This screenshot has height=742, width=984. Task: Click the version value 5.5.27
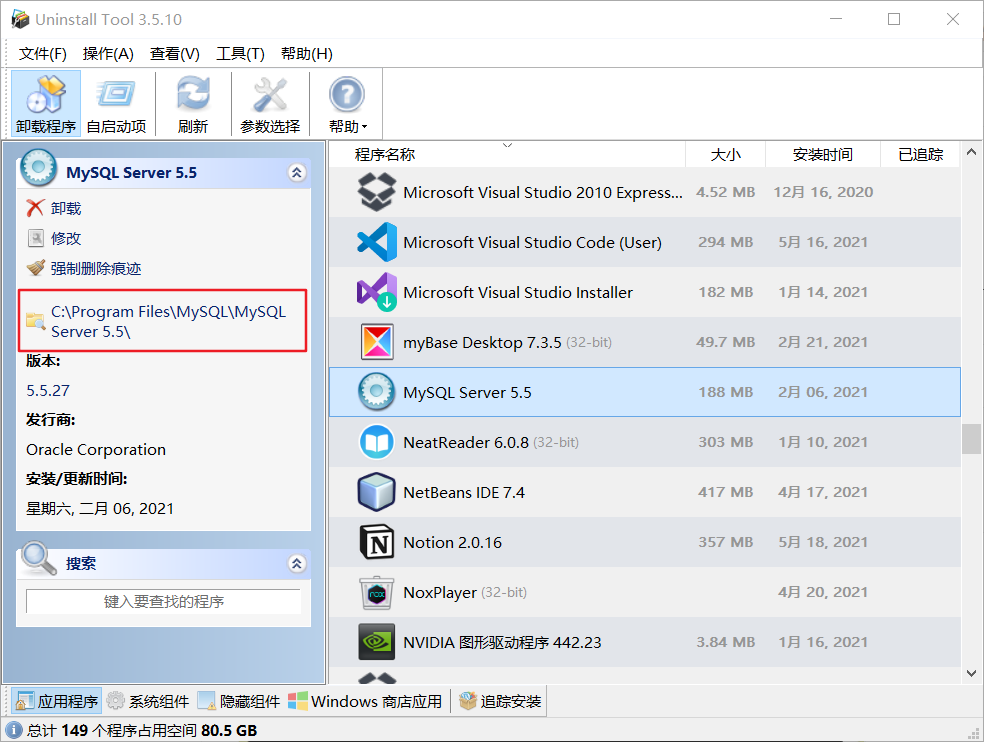tap(48, 390)
